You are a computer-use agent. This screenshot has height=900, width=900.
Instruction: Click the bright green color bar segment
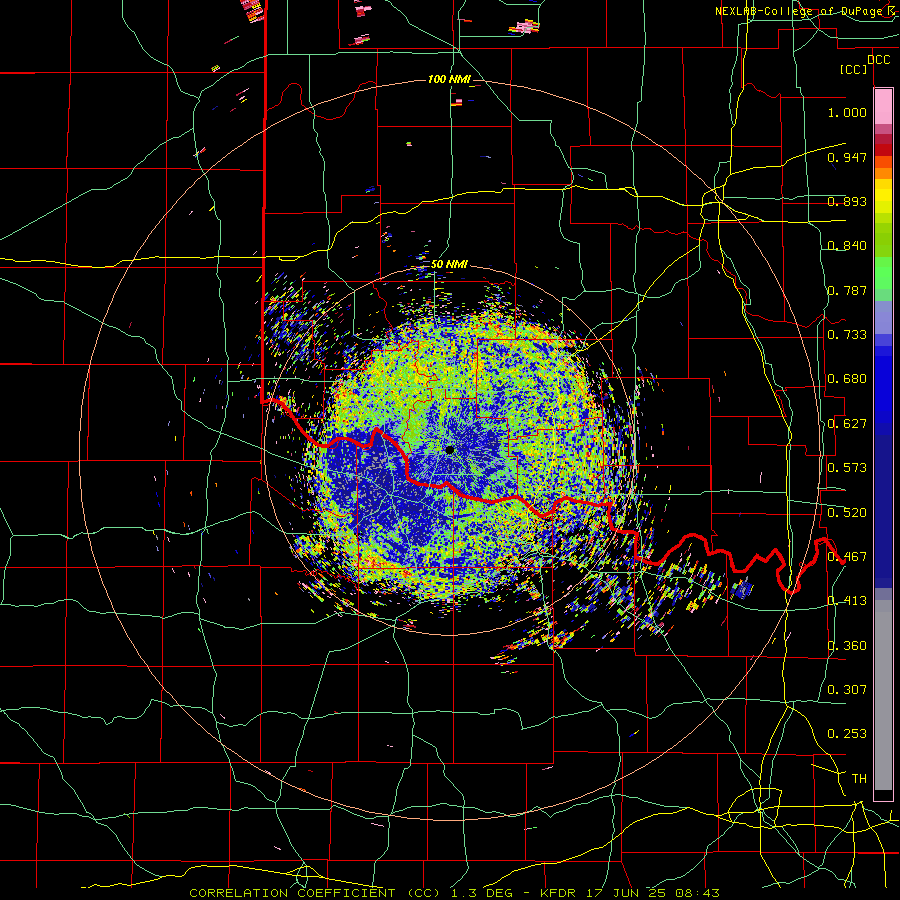pyautogui.click(x=883, y=273)
